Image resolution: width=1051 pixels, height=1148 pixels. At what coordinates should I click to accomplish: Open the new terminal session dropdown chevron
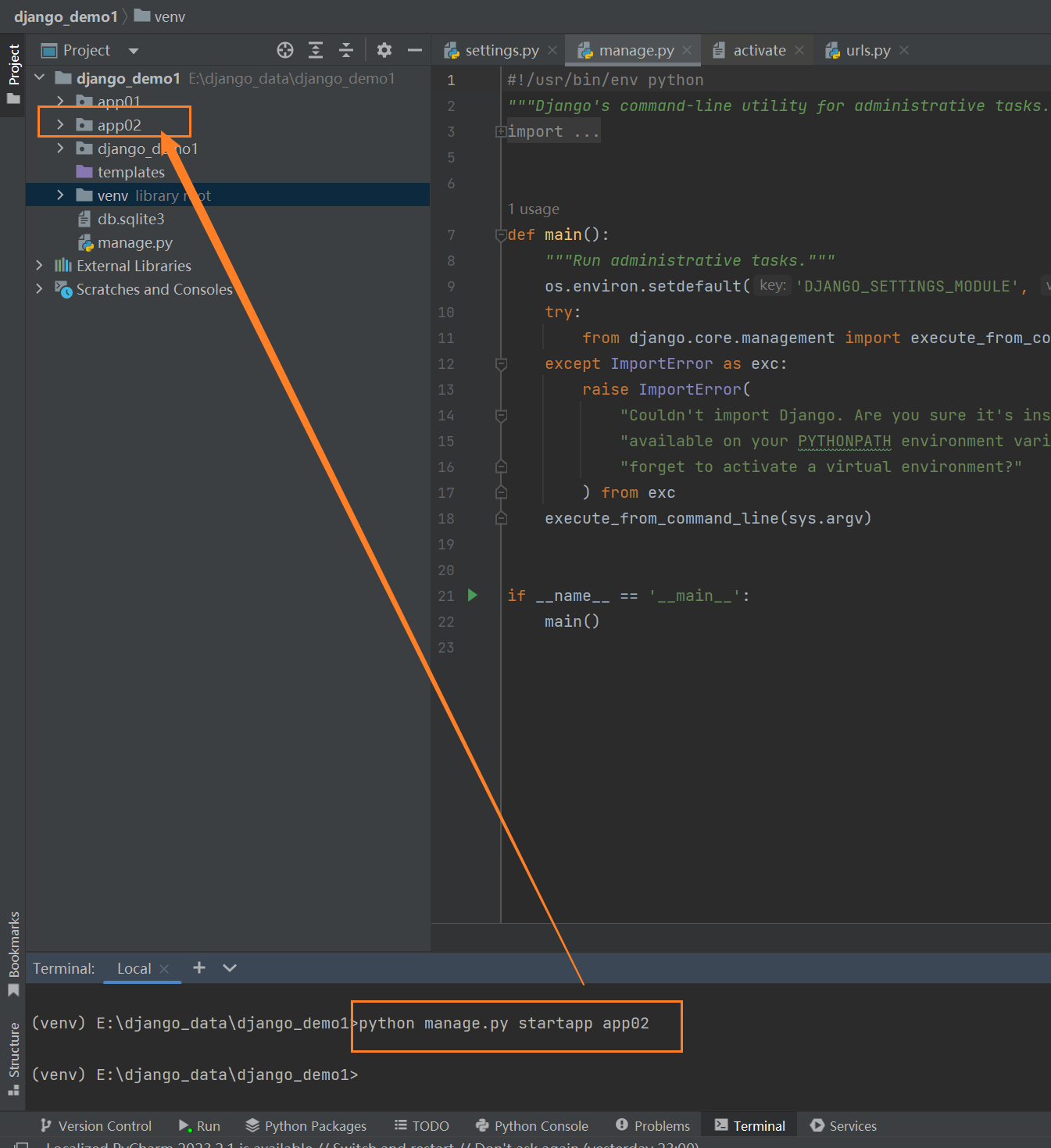click(x=228, y=968)
